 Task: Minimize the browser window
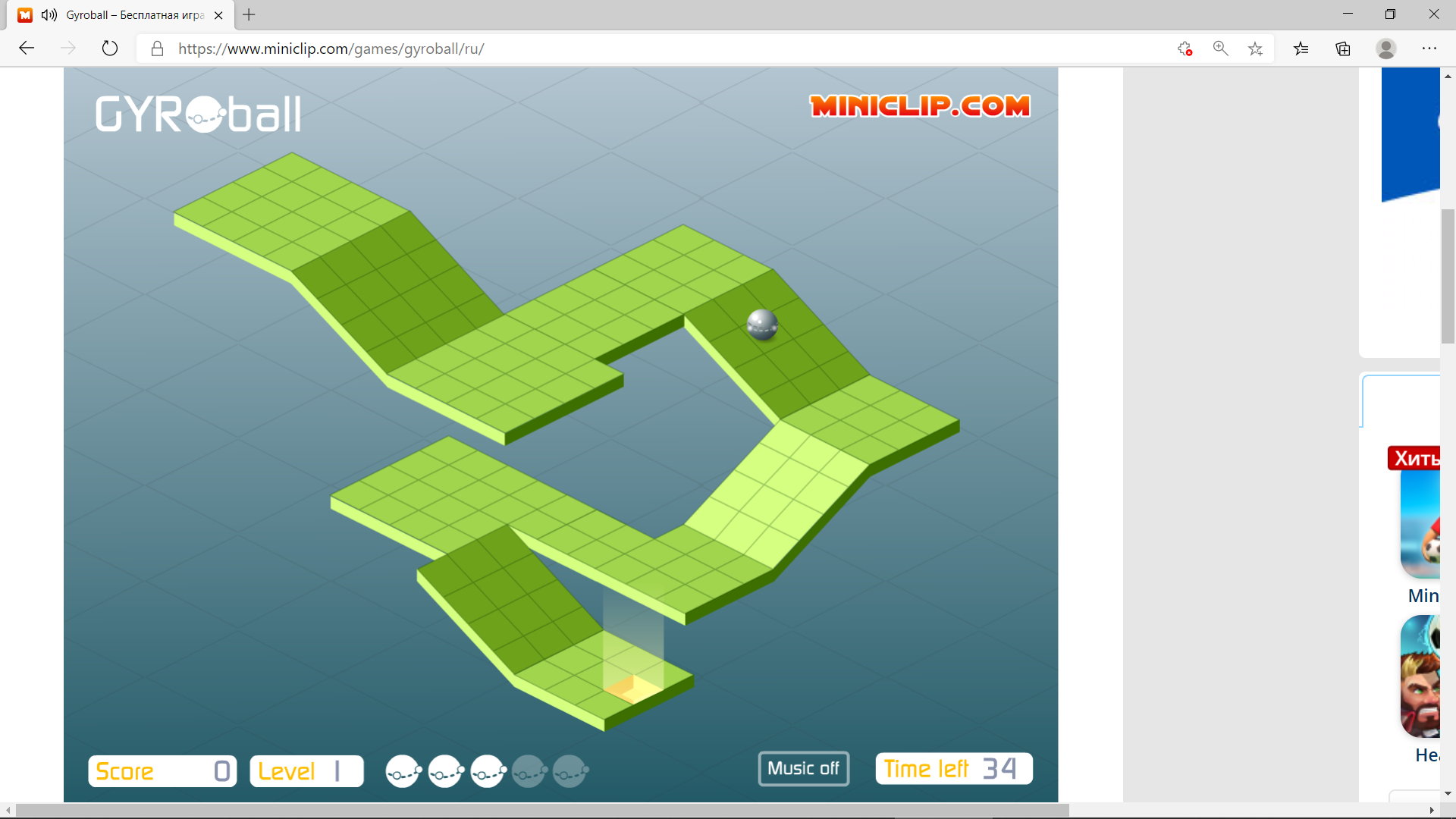pos(1348,14)
